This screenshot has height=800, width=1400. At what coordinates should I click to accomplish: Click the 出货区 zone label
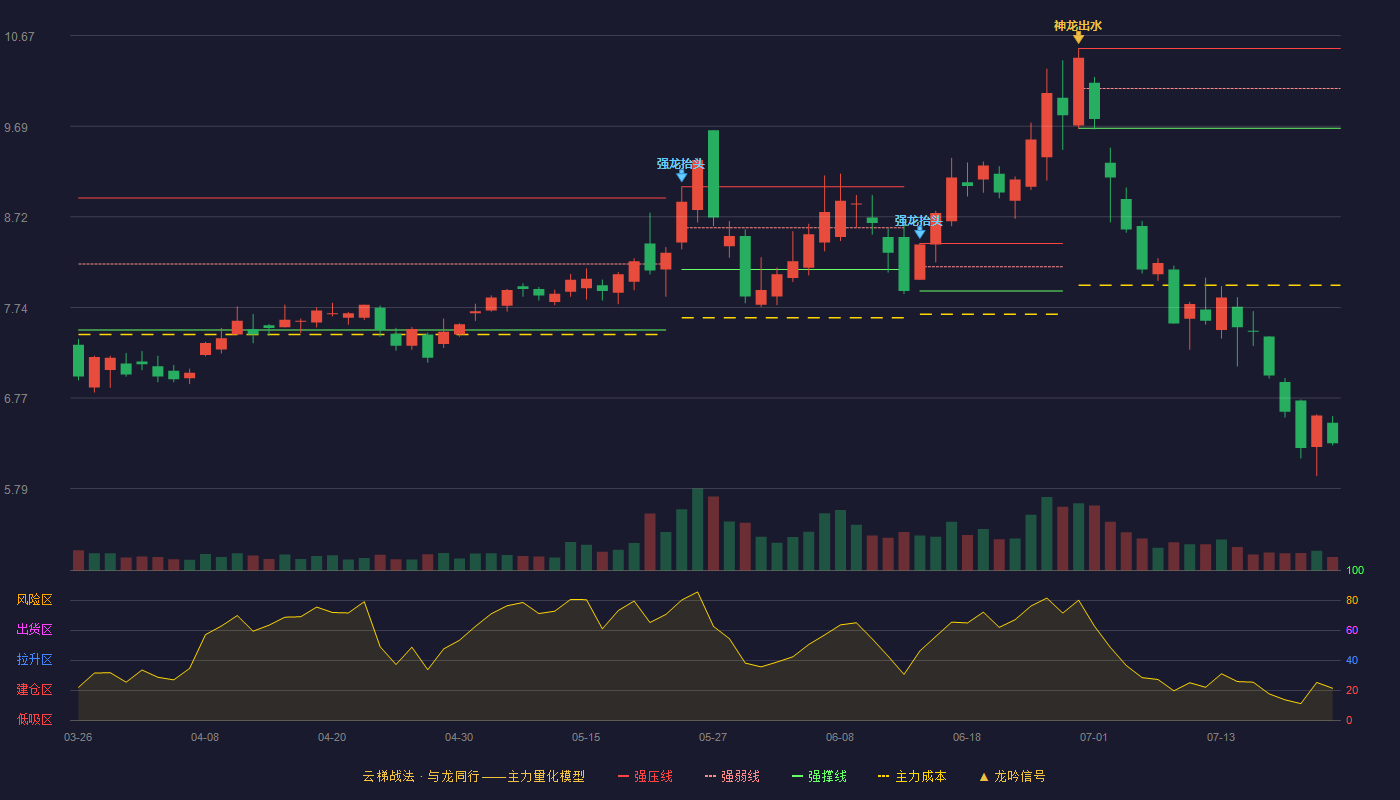34,630
